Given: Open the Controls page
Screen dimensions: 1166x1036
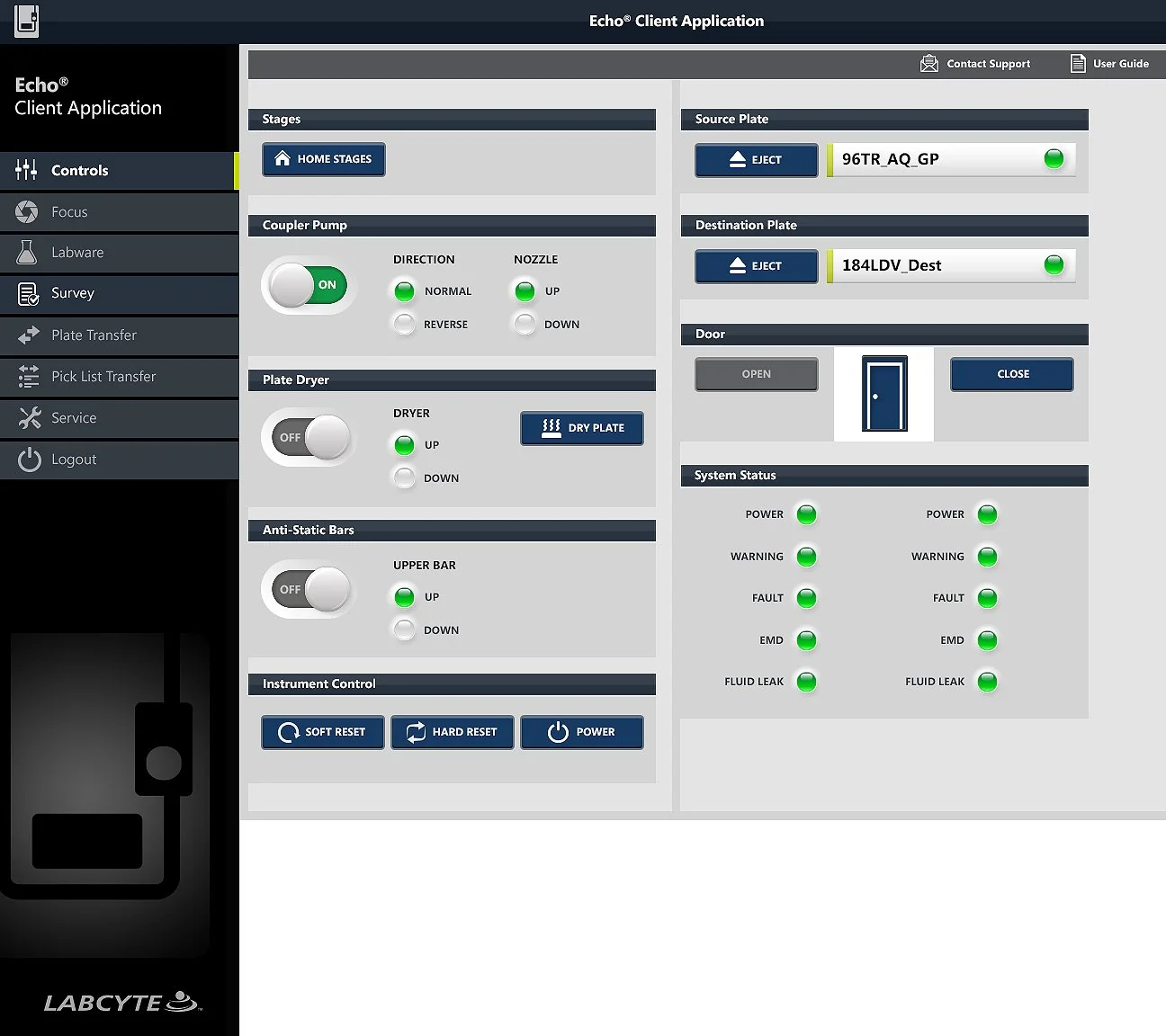Looking at the screenshot, I should click(120, 170).
